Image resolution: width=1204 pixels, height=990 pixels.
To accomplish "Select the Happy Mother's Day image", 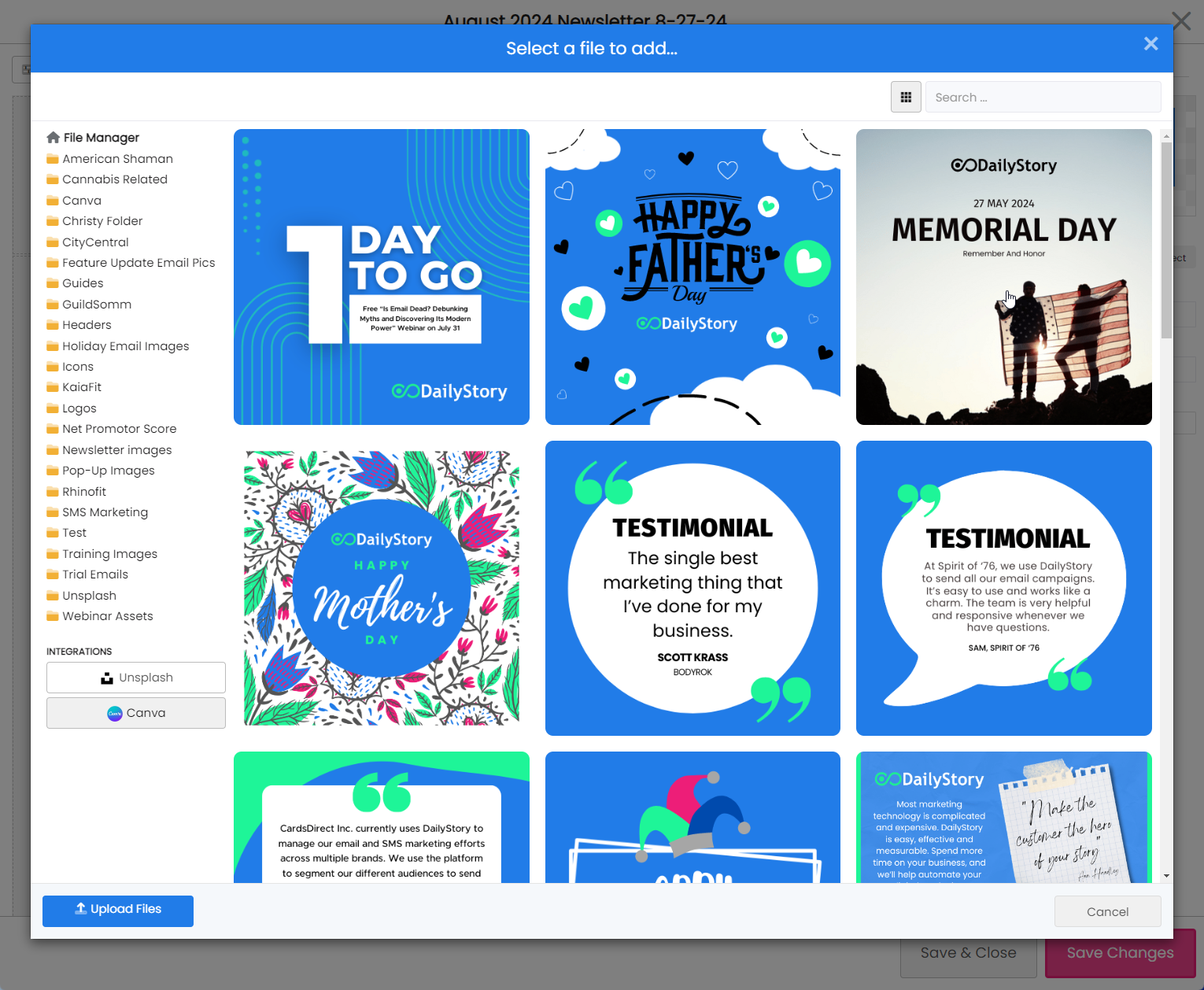I will [382, 588].
